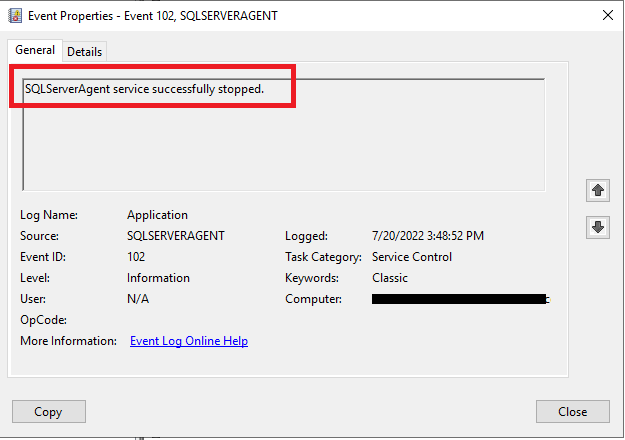Select the Source value 'SQLSERVERAGENT'
The width and height of the screenshot is (625, 440).
[176, 236]
